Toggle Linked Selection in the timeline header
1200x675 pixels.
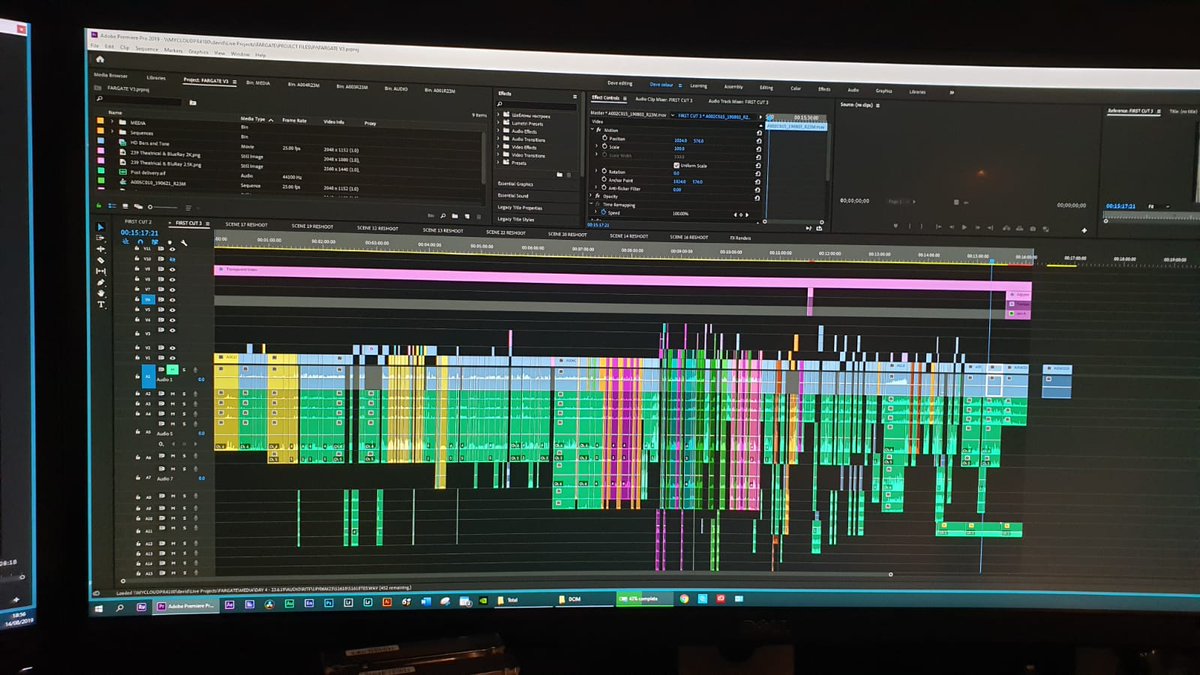tap(155, 242)
